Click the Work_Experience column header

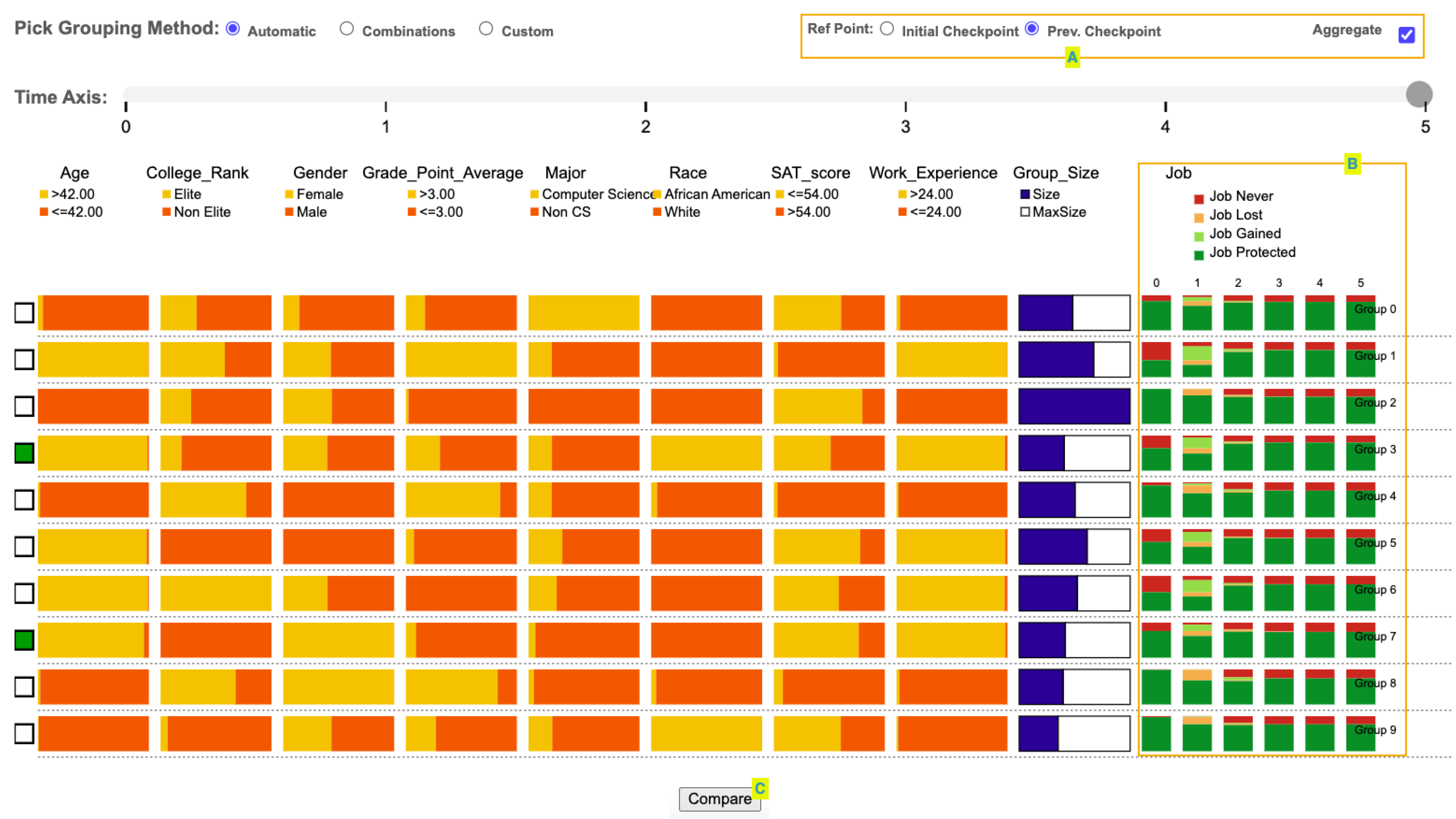[933, 173]
